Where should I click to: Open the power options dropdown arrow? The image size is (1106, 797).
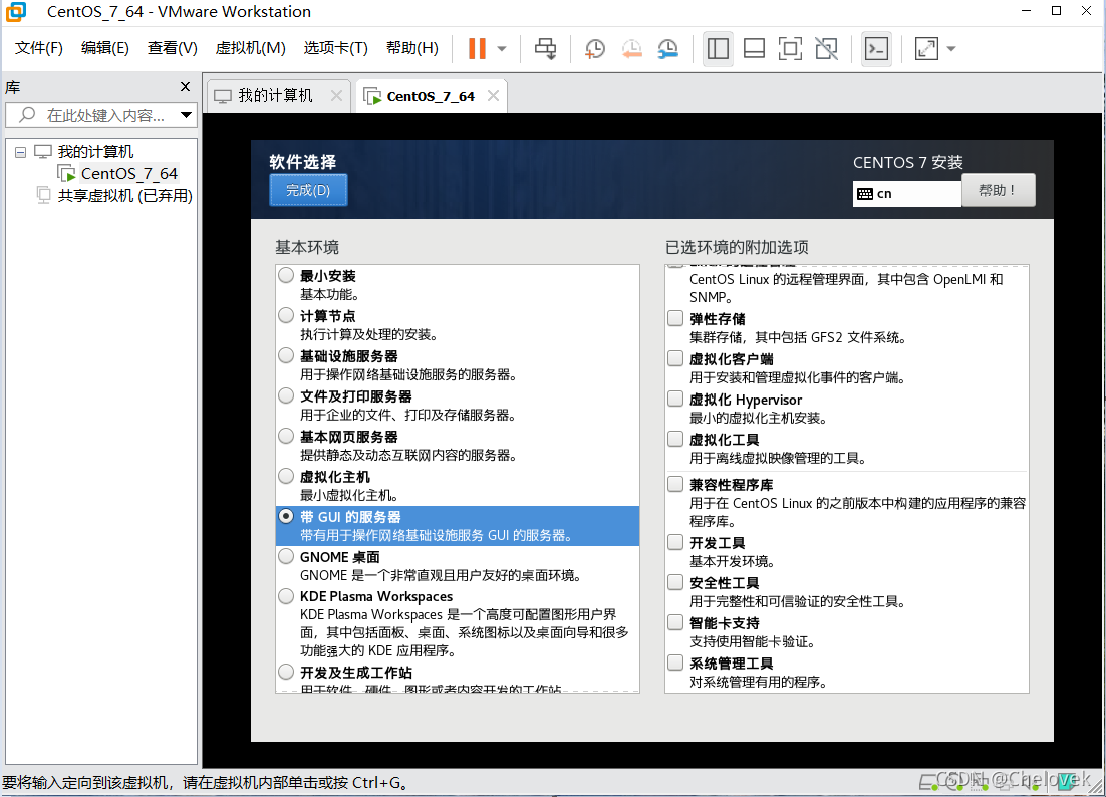502,49
